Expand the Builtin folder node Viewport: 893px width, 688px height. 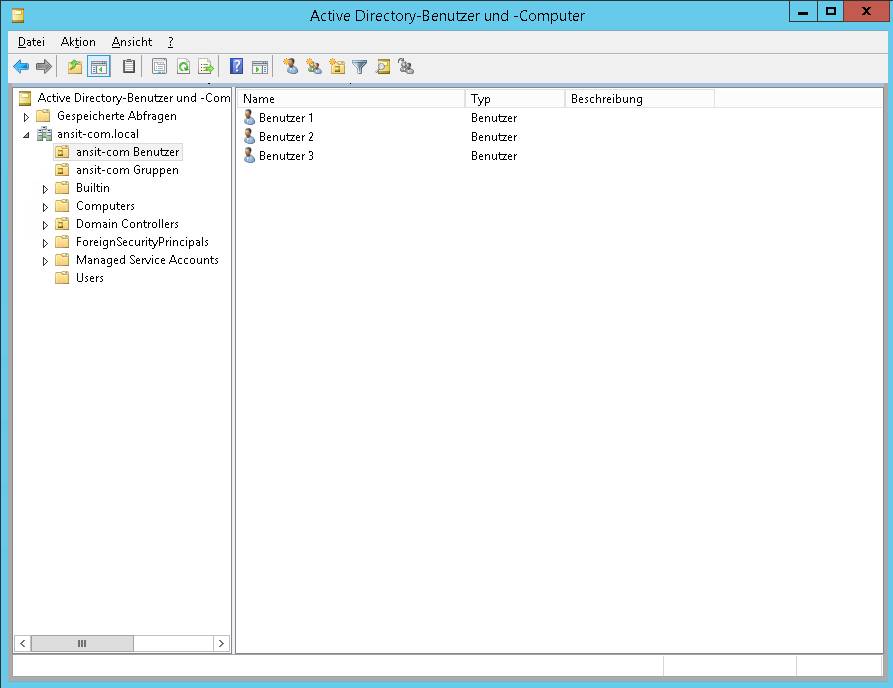(45, 189)
